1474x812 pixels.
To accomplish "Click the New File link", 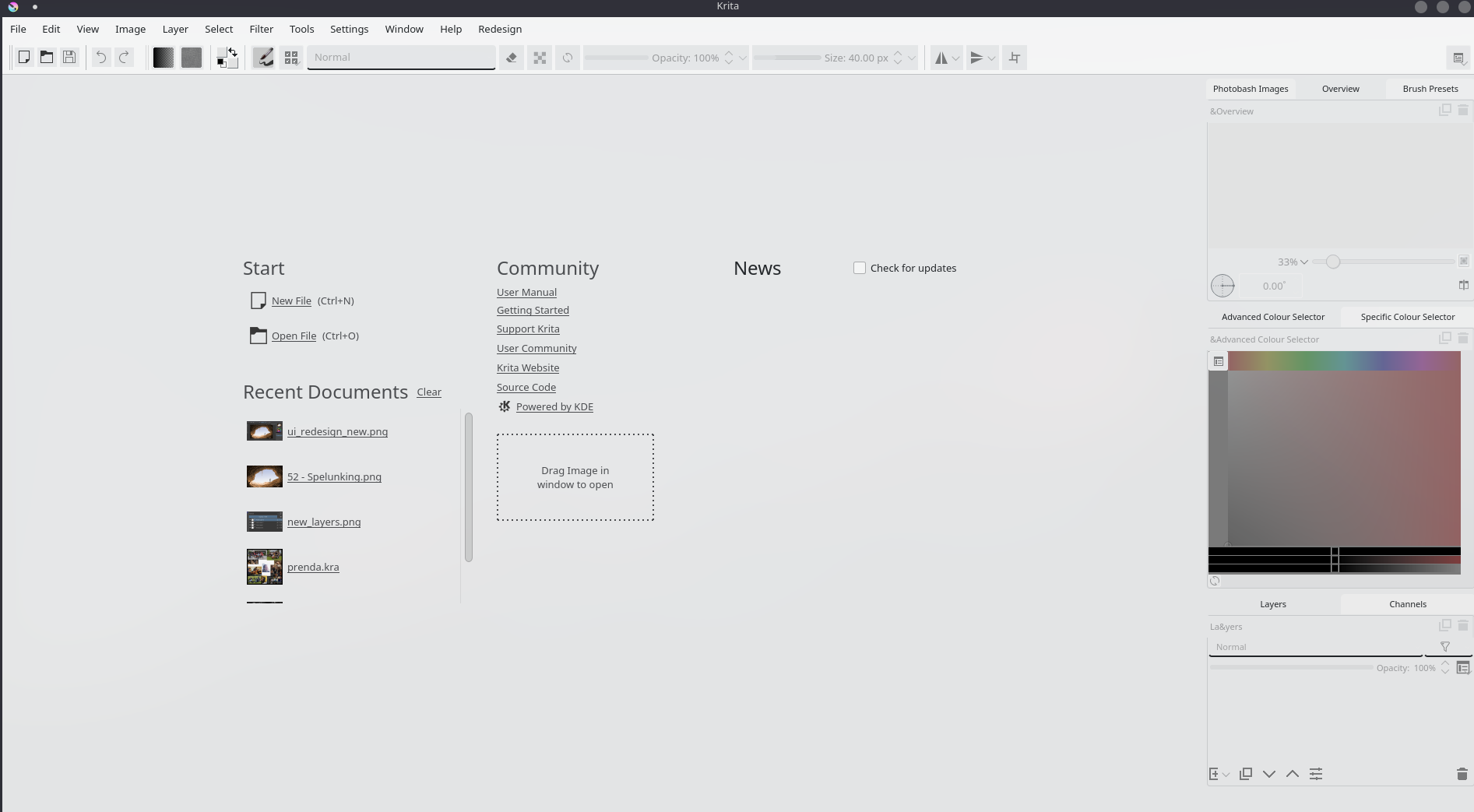I will pos(291,301).
